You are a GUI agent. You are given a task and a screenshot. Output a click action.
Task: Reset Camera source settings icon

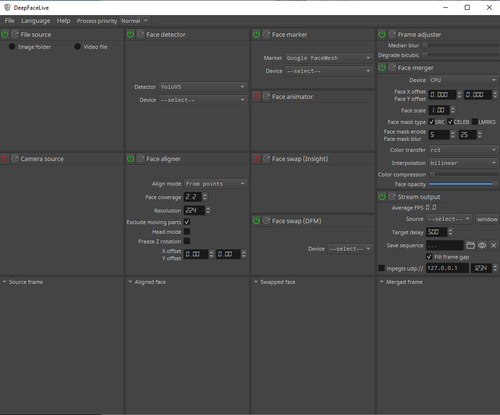click(15, 159)
